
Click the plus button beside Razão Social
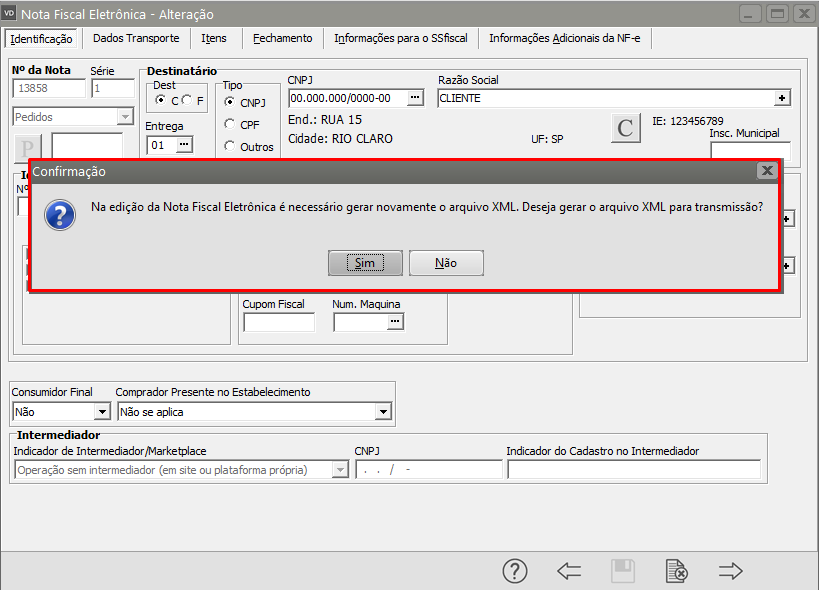(782, 98)
